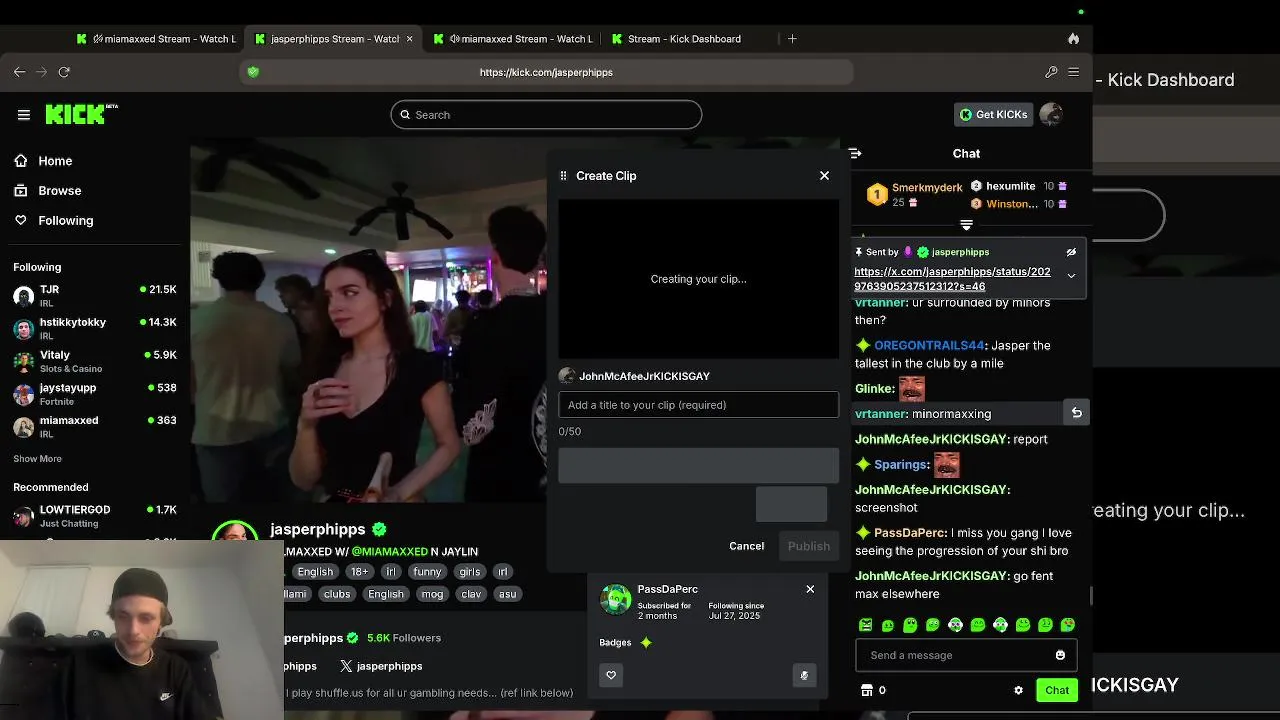Click the Publish button
This screenshot has height=720, width=1280.
pos(808,546)
